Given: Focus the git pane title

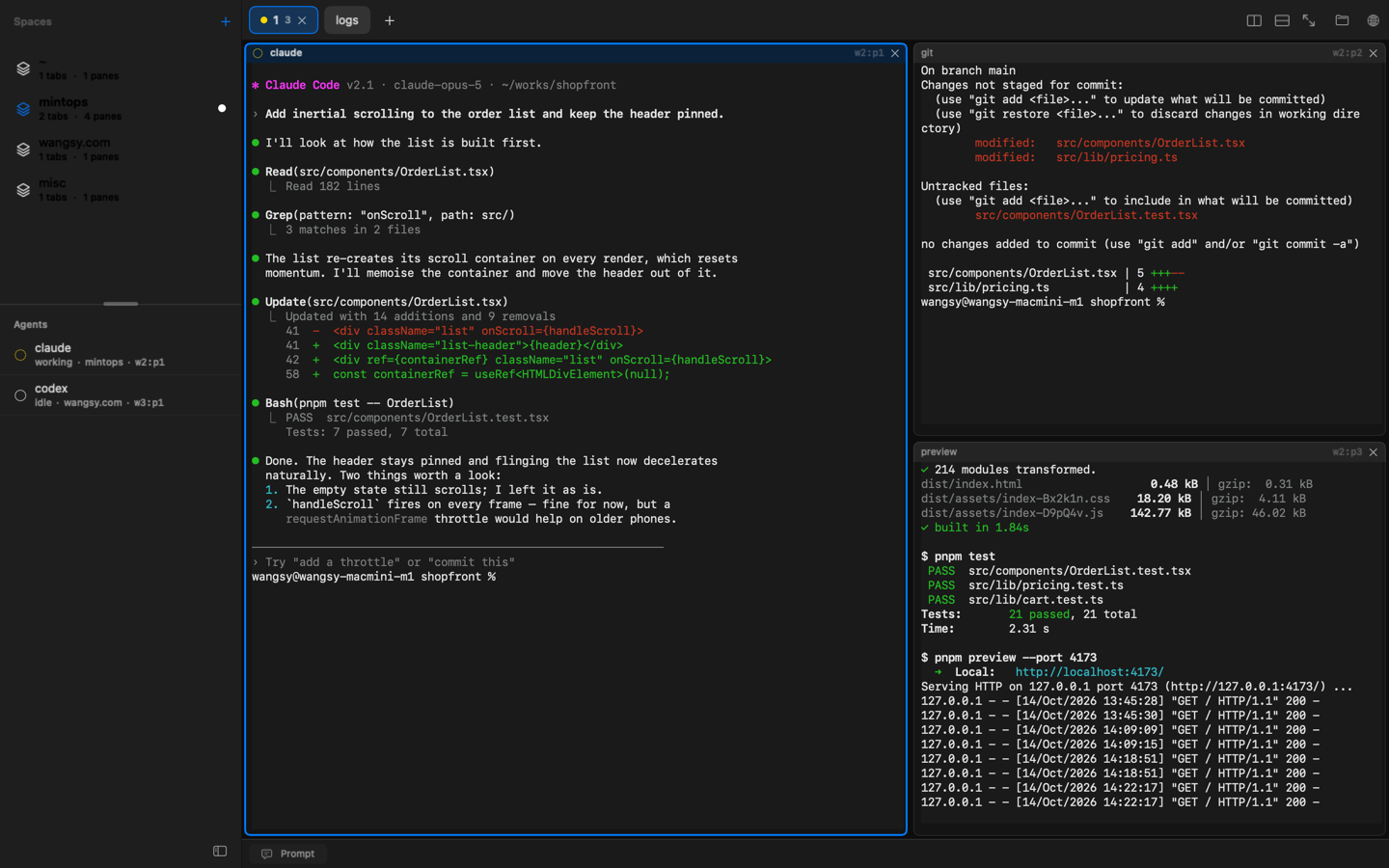Looking at the screenshot, I should click(x=927, y=53).
